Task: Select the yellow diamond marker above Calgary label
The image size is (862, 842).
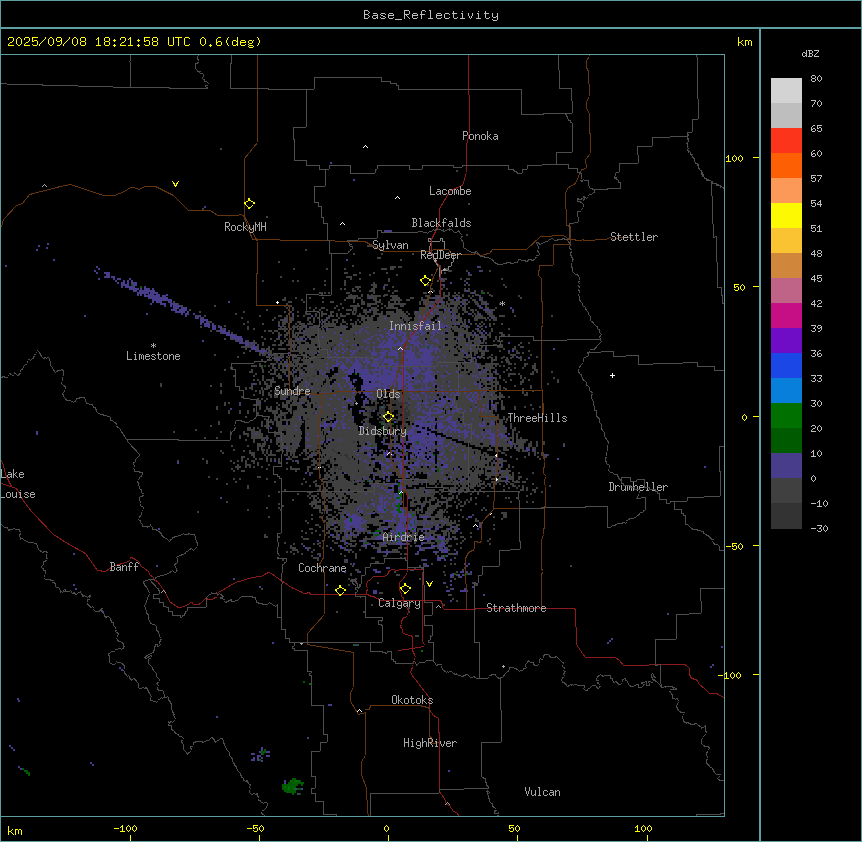Action: point(405,589)
